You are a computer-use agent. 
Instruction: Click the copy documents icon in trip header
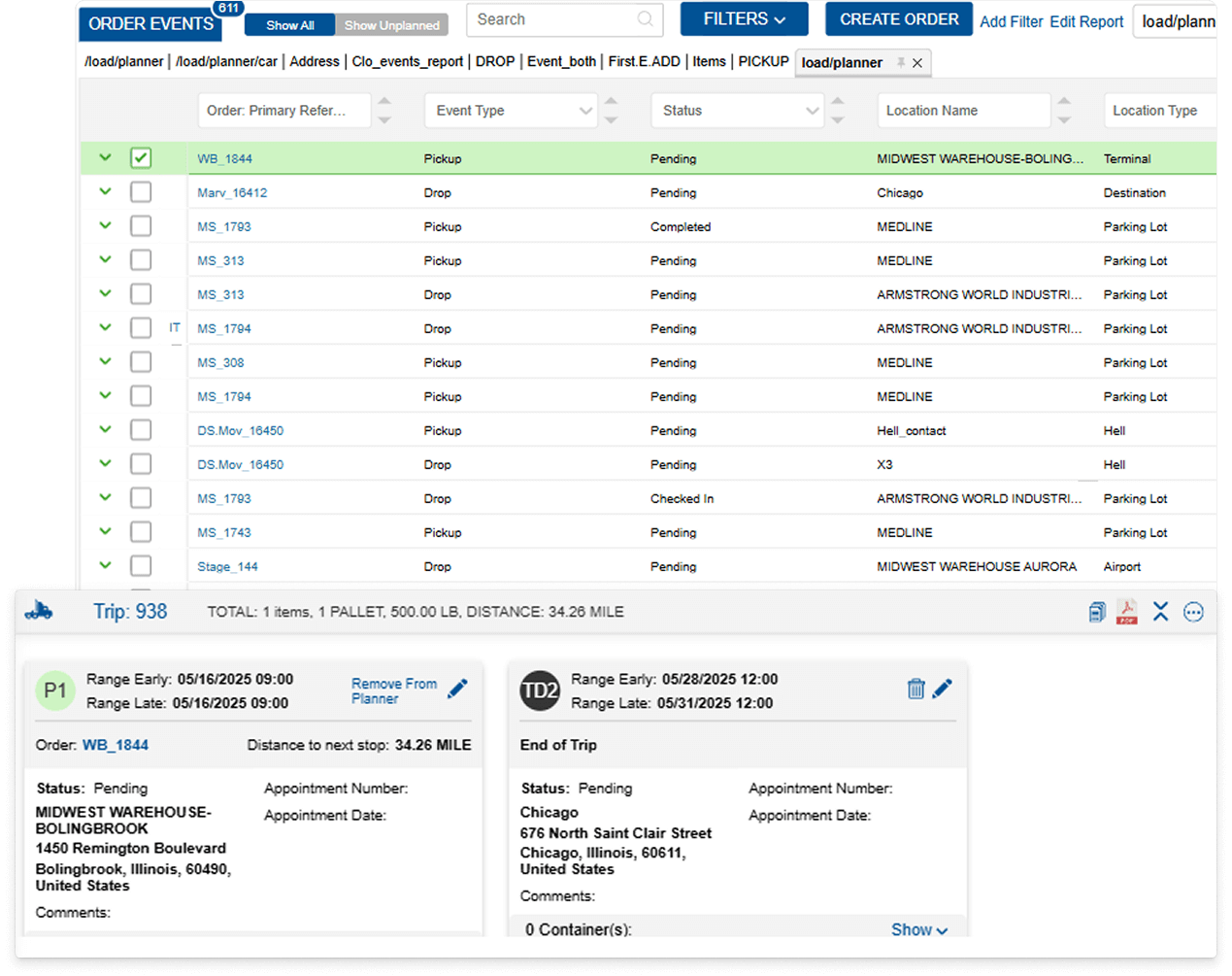click(1097, 612)
